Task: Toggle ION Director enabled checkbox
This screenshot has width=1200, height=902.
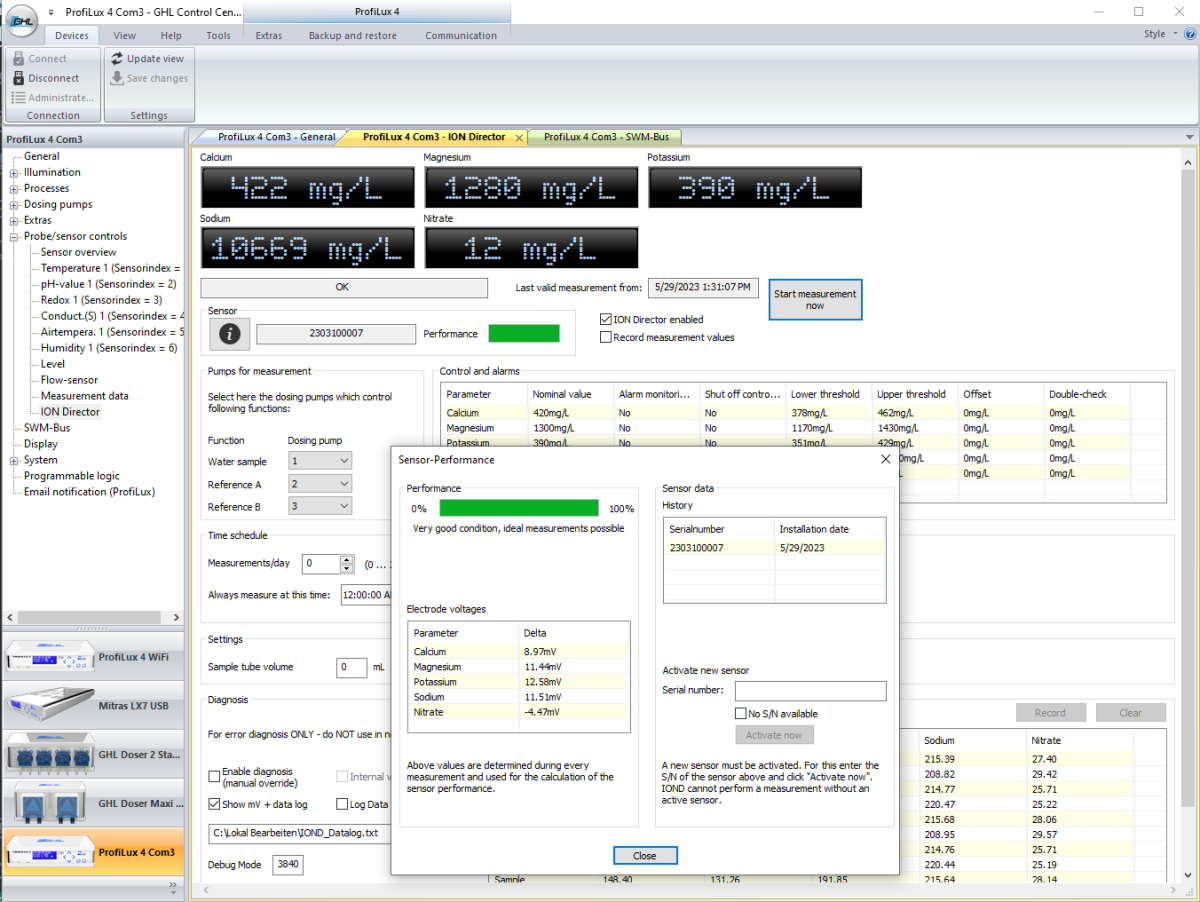Action: pyautogui.click(x=605, y=320)
